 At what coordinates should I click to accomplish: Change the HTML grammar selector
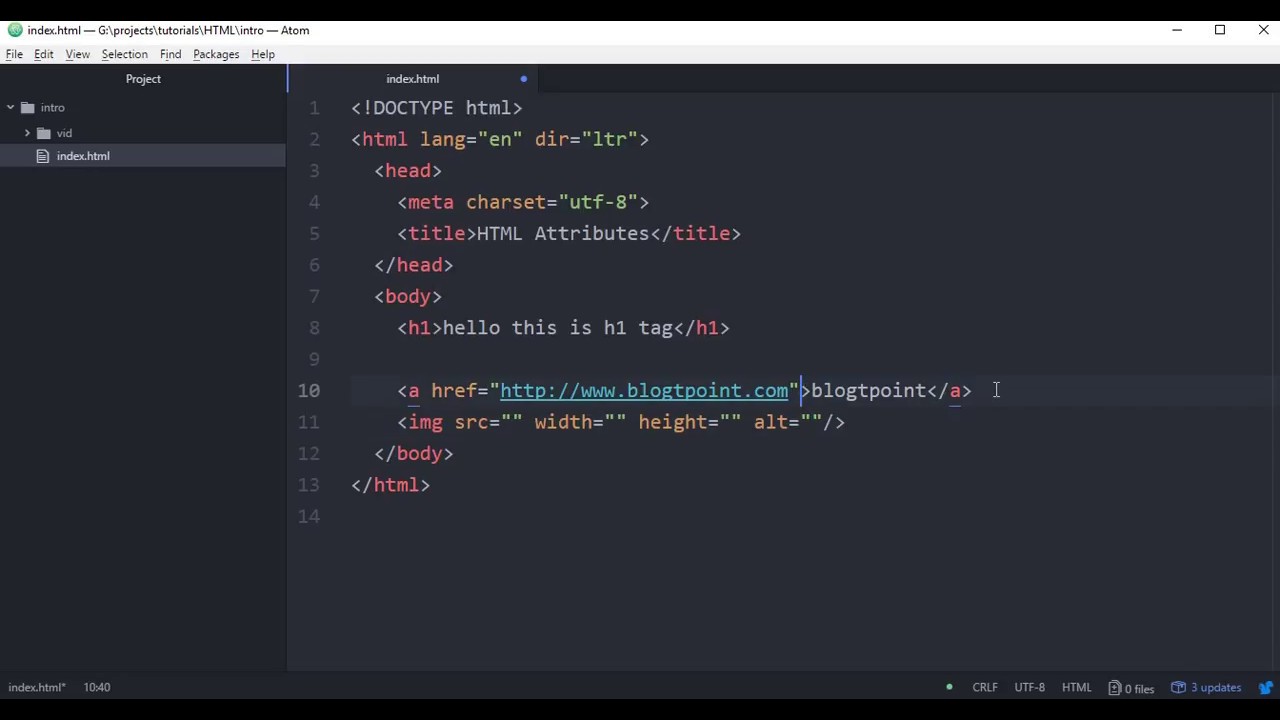tap(1076, 688)
